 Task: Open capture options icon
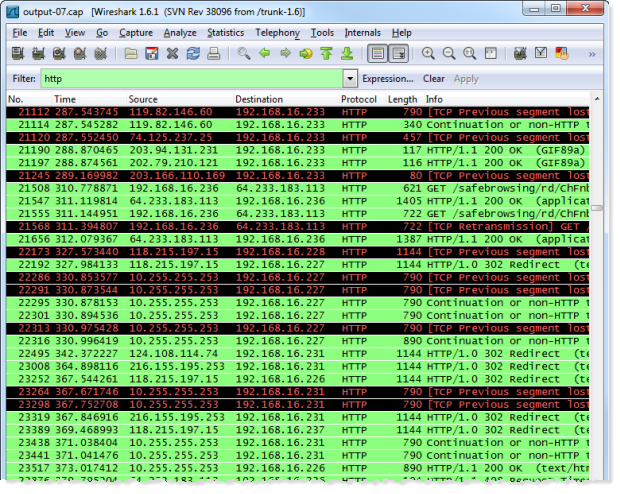38,53
